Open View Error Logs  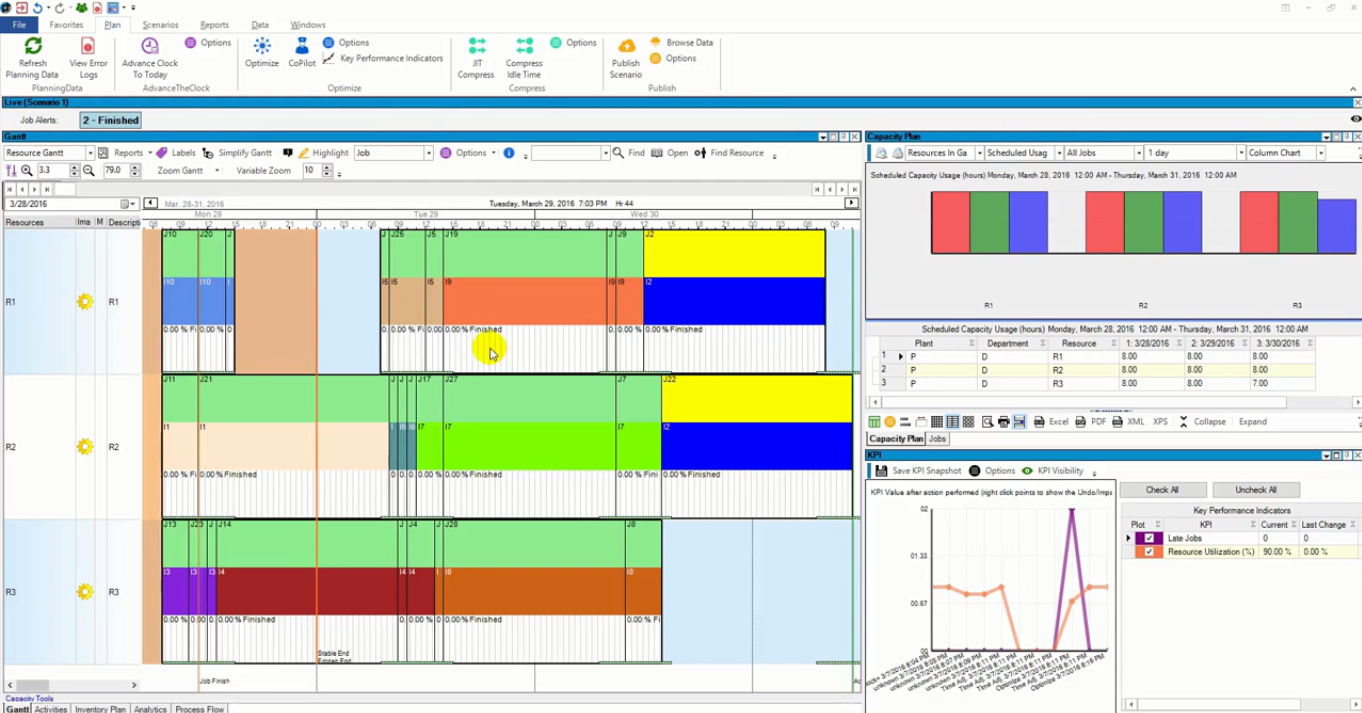tap(88, 59)
